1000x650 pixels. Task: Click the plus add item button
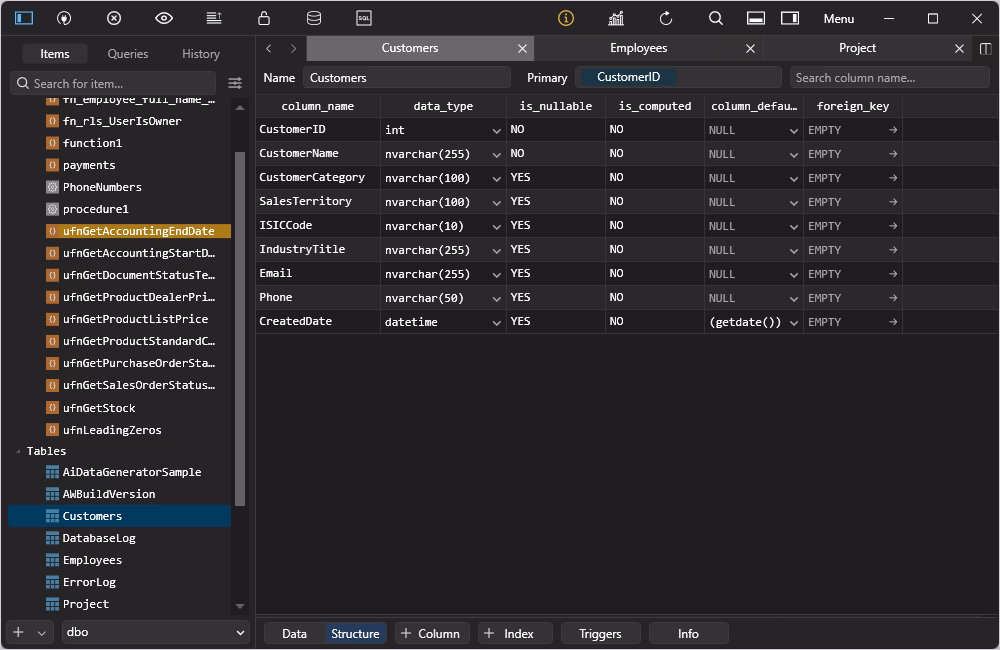click(18, 632)
